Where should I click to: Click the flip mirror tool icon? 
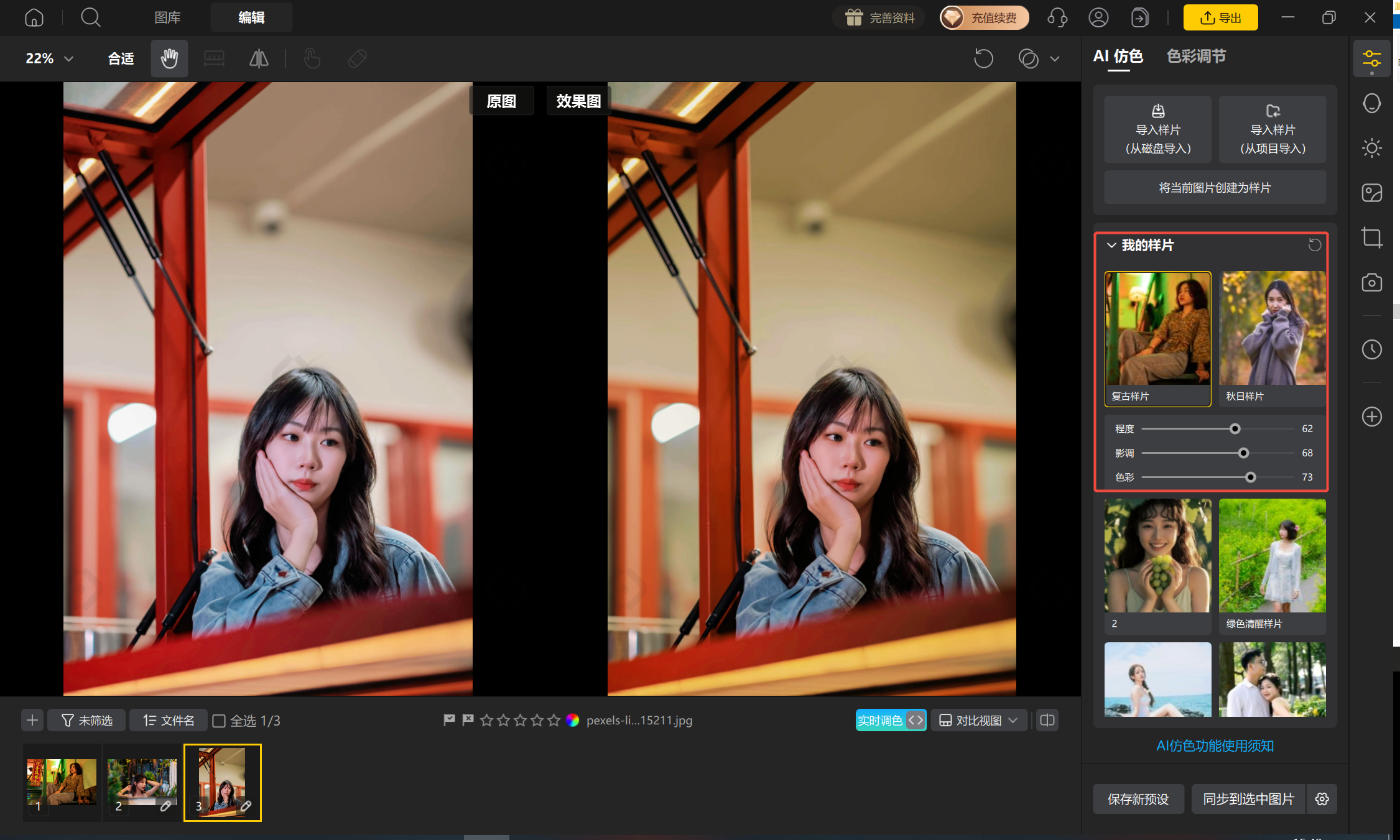[259, 58]
